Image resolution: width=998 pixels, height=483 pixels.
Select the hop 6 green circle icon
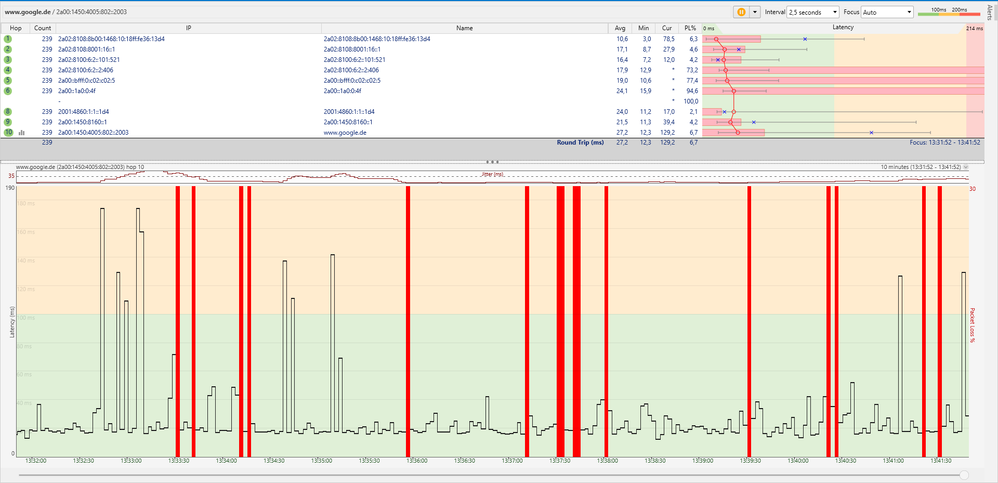[x=8, y=90]
